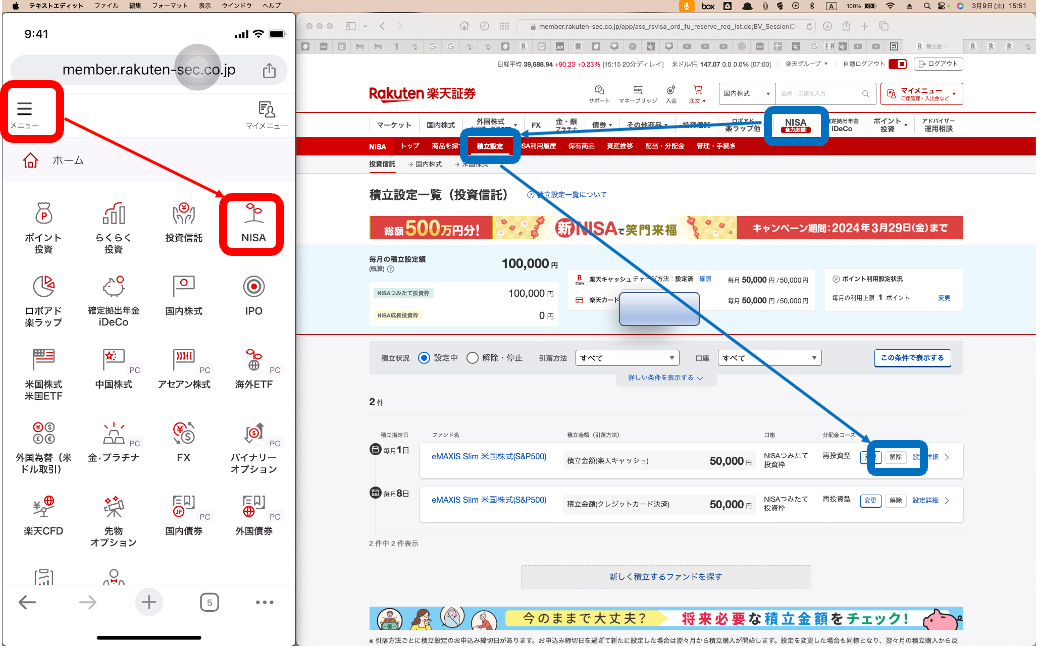Click 解除 for the 毎月1日 fund row
The image size is (1042, 652).
pos(895,457)
